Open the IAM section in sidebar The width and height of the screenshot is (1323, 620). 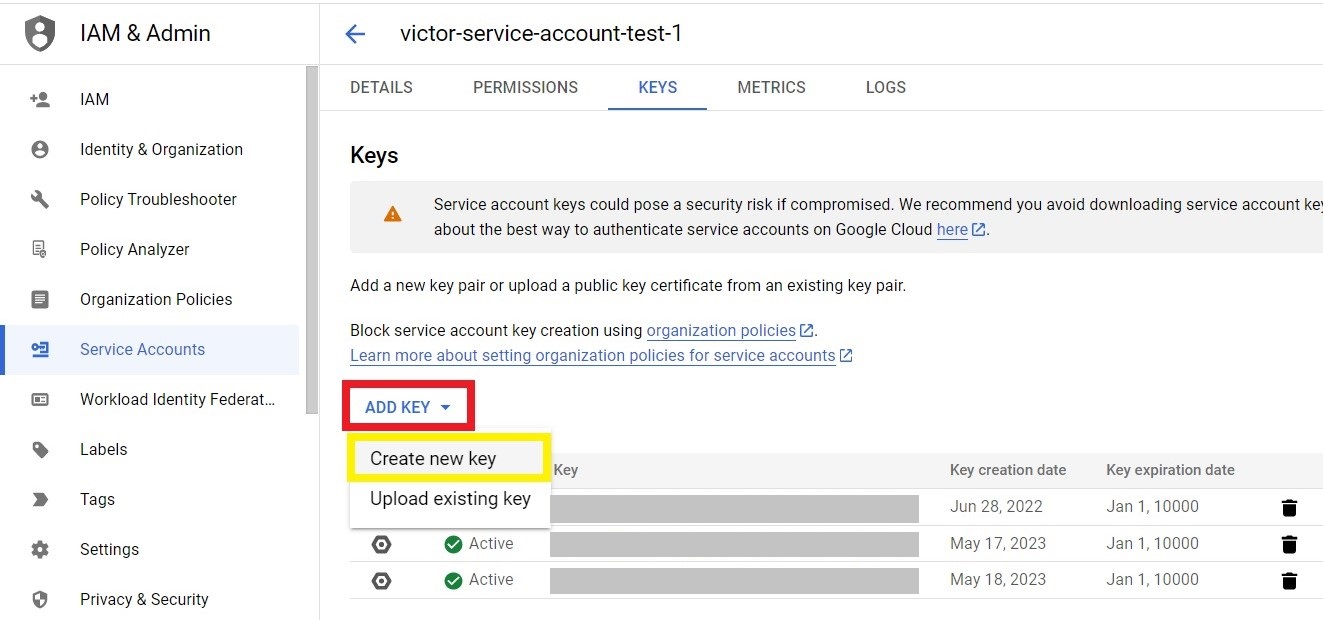[x=94, y=99]
